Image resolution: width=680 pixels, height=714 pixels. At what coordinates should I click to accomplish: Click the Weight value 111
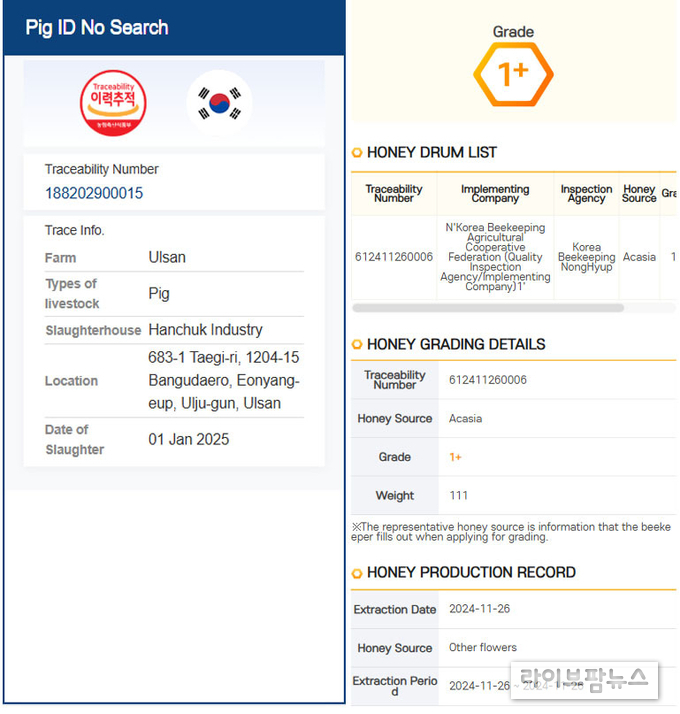click(459, 495)
